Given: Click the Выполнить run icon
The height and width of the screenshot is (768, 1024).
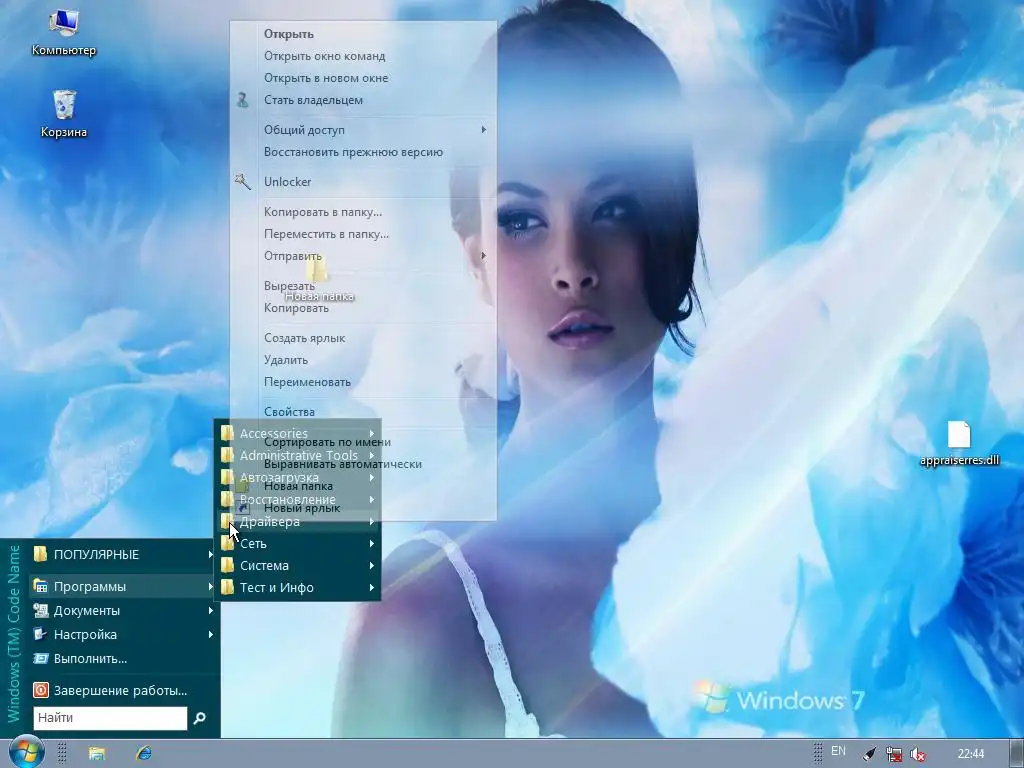Looking at the screenshot, I should (x=40, y=658).
